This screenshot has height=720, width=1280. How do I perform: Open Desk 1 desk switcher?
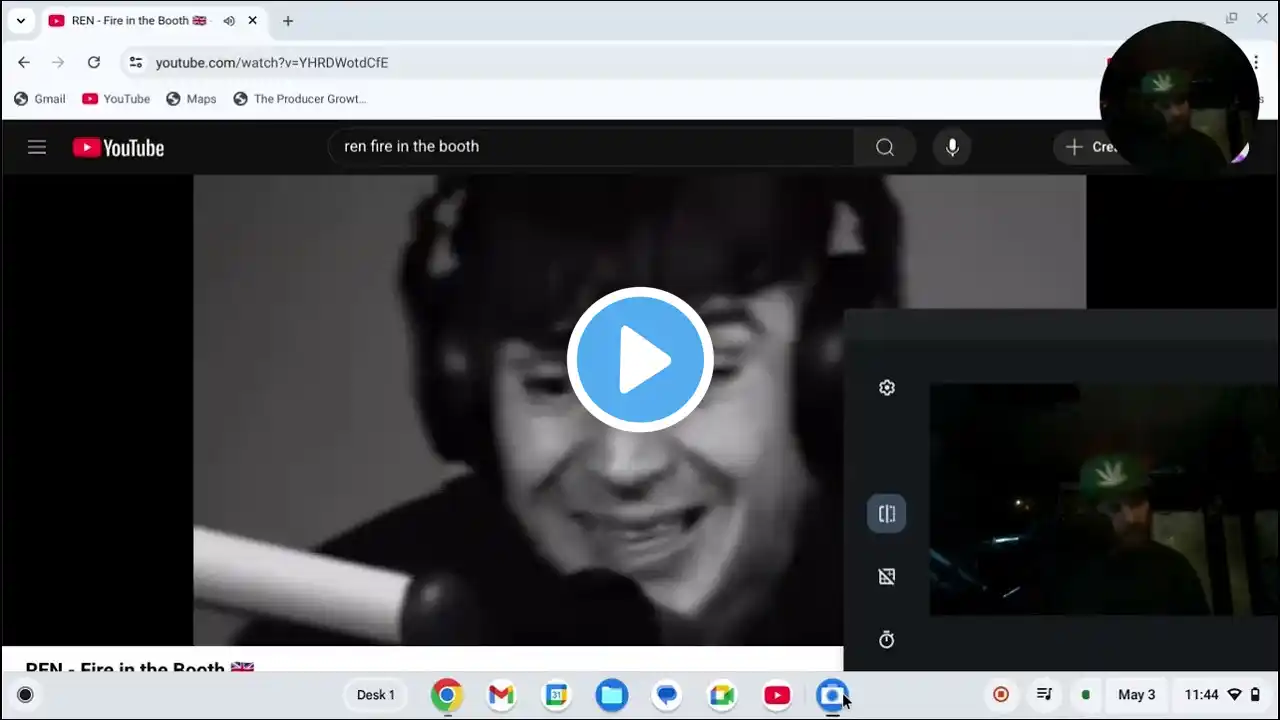coord(376,695)
